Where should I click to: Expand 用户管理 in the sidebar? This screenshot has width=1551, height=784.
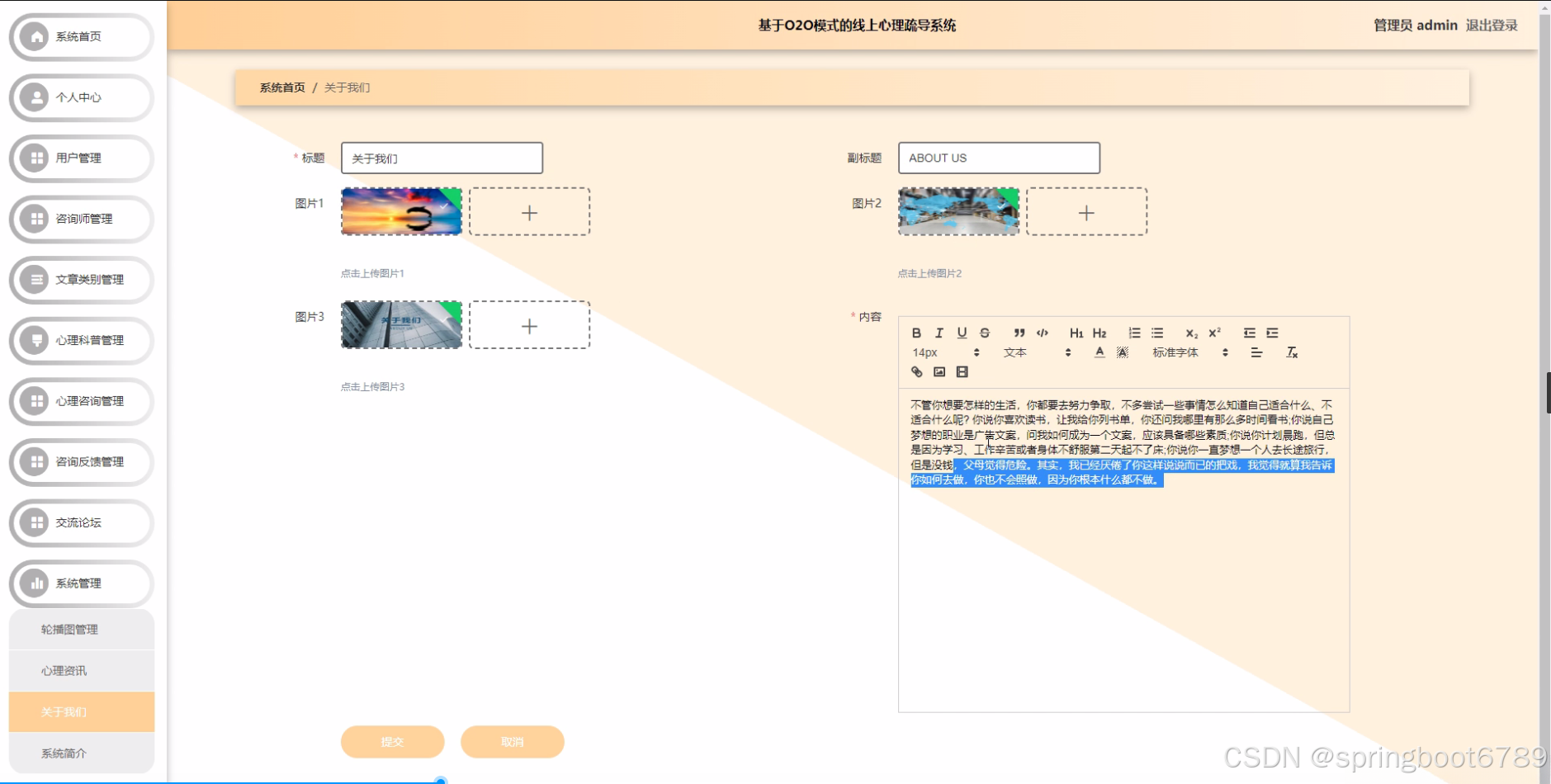[81, 158]
